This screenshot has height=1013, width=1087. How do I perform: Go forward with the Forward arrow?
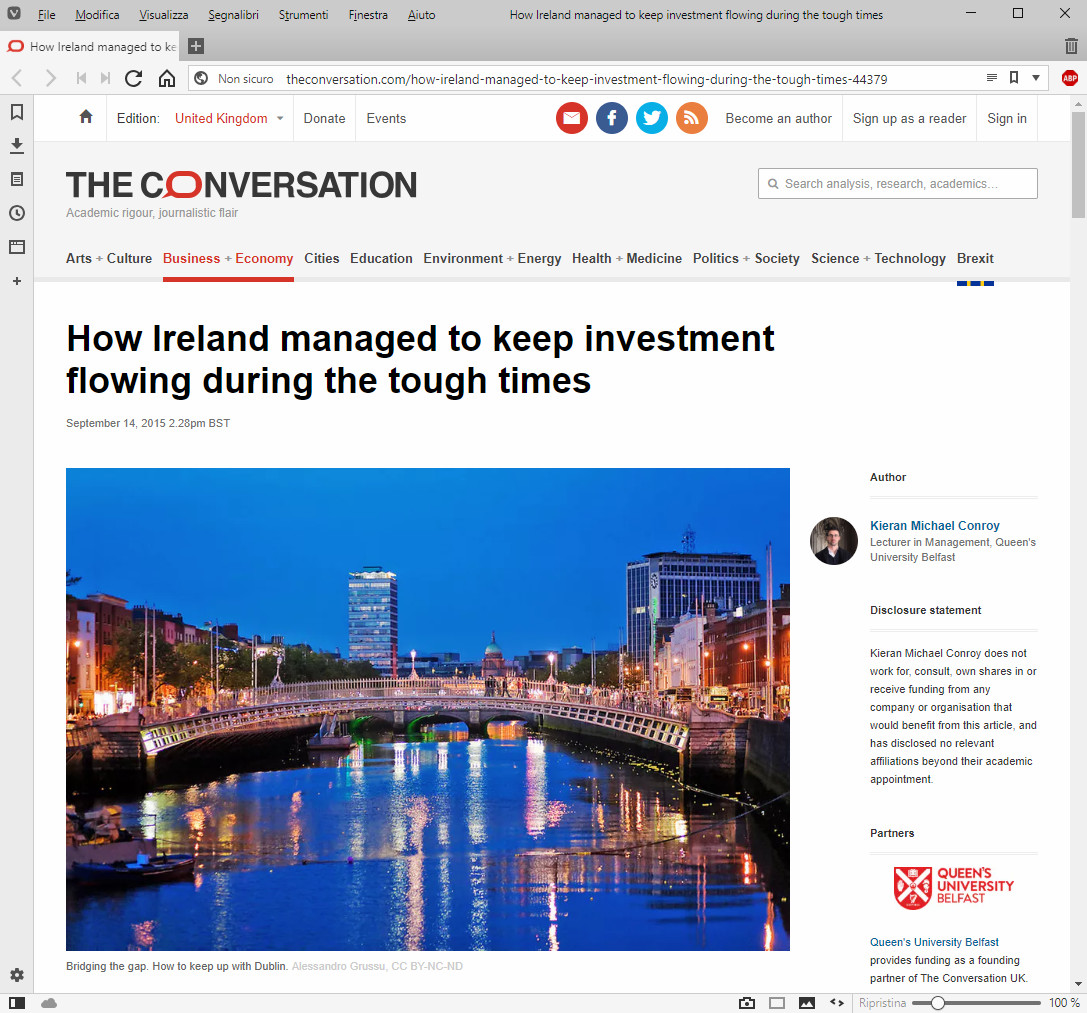pos(50,78)
